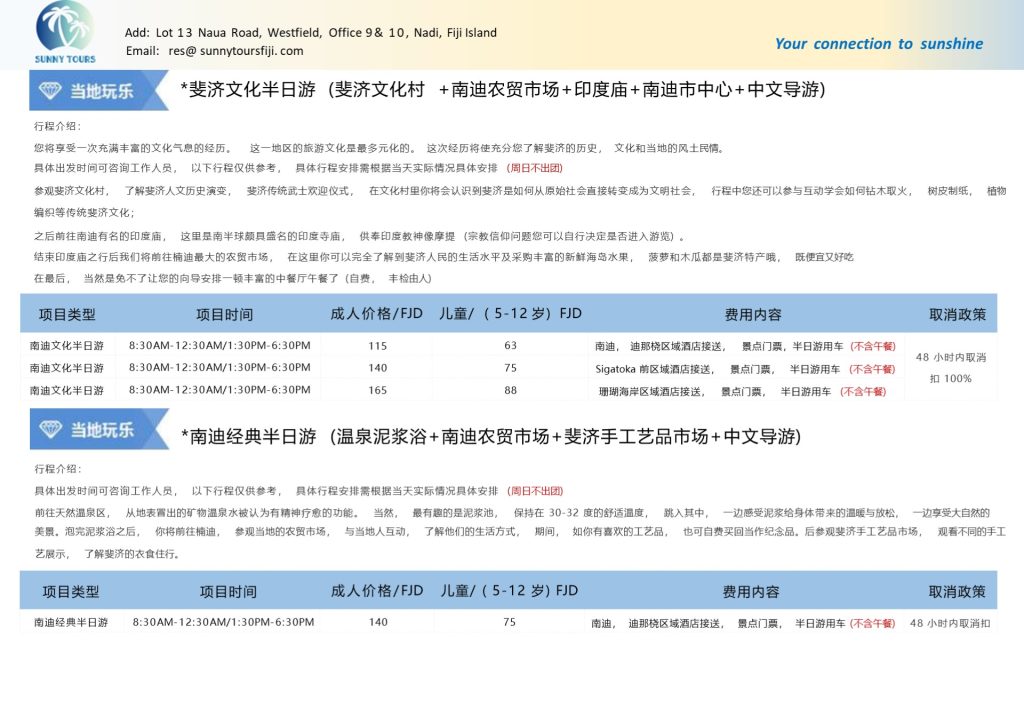The height and width of the screenshot is (724, 1024).
Task: Click the sentence starting 您将享受一次充满丰富的文化气息
Action: [x=379, y=148]
